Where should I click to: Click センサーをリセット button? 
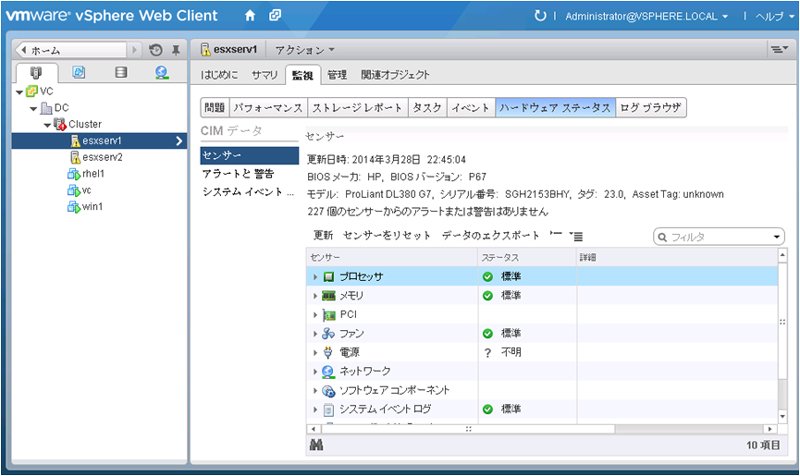(387, 235)
